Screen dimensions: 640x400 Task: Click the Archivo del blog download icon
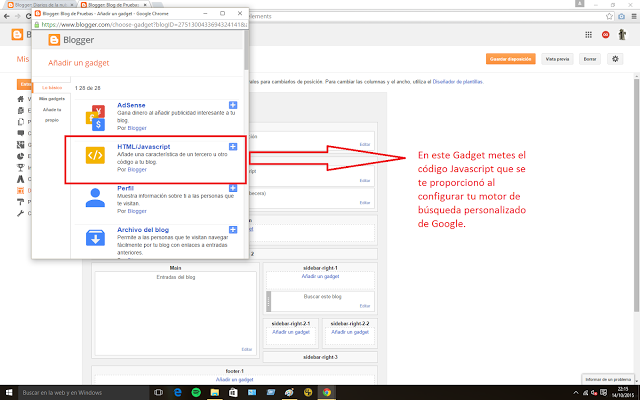95,238
